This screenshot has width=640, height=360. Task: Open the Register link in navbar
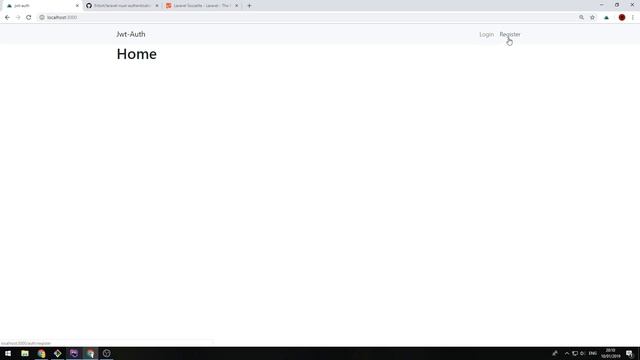point(510,34)
